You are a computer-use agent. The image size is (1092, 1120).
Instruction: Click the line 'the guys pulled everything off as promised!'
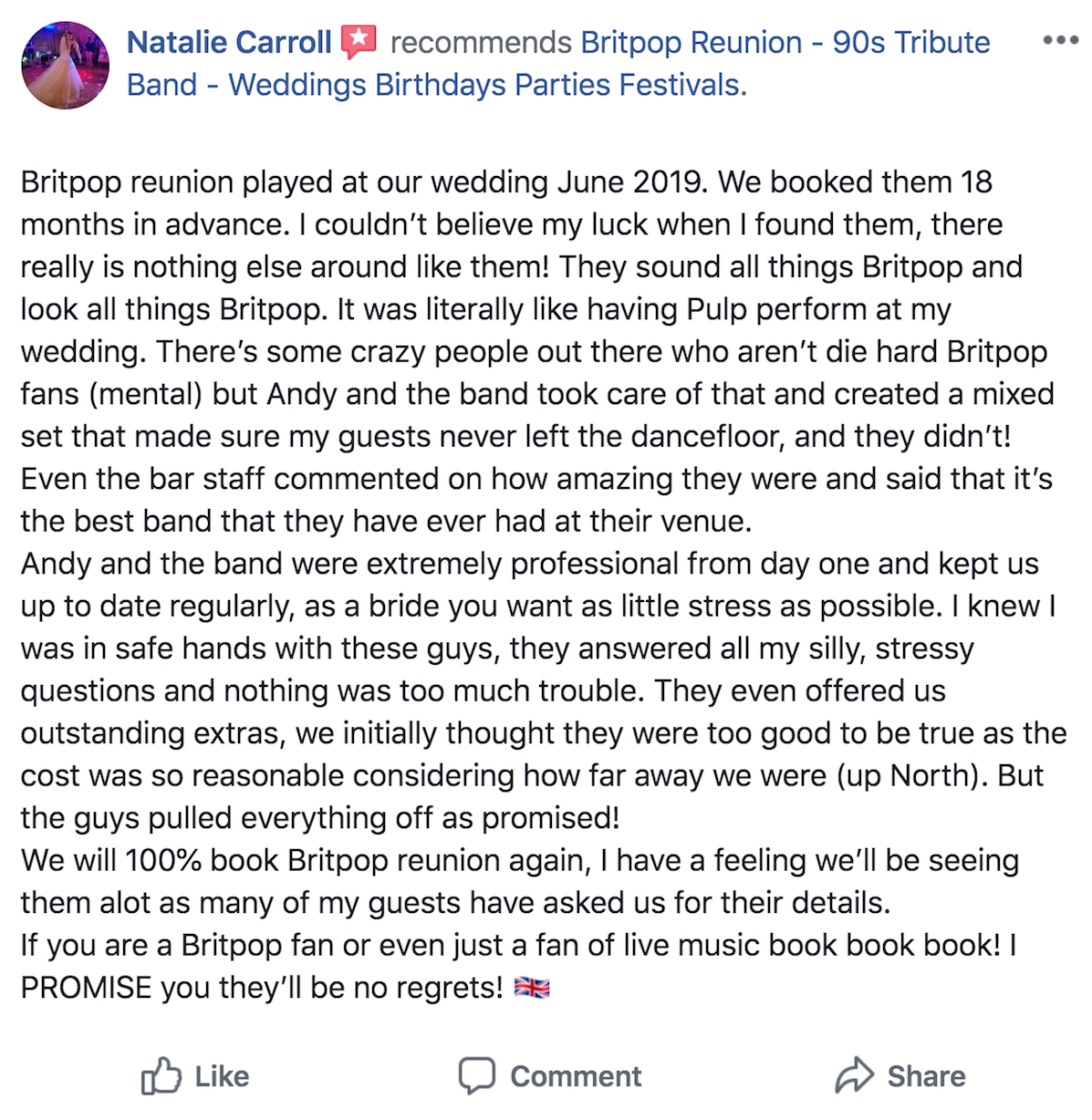pos(320,818)
